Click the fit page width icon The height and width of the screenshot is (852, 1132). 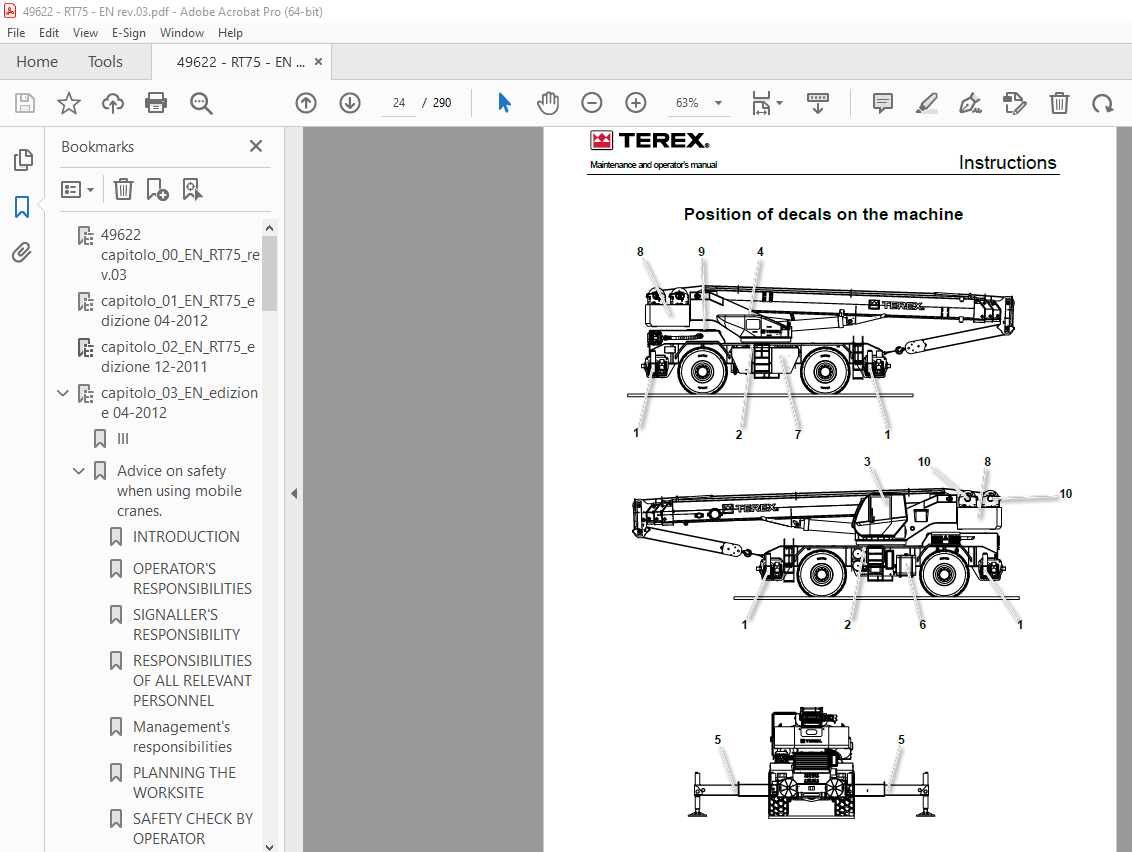(761, 103)
